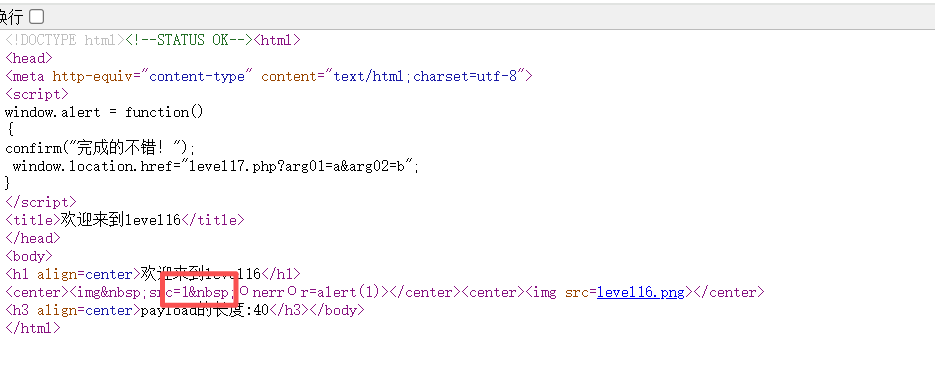Image resolution: width=935 pixels, height=391 pixels.
Task: Click the charset=utf-8 attribute value
Action: (x=465, y=76)
